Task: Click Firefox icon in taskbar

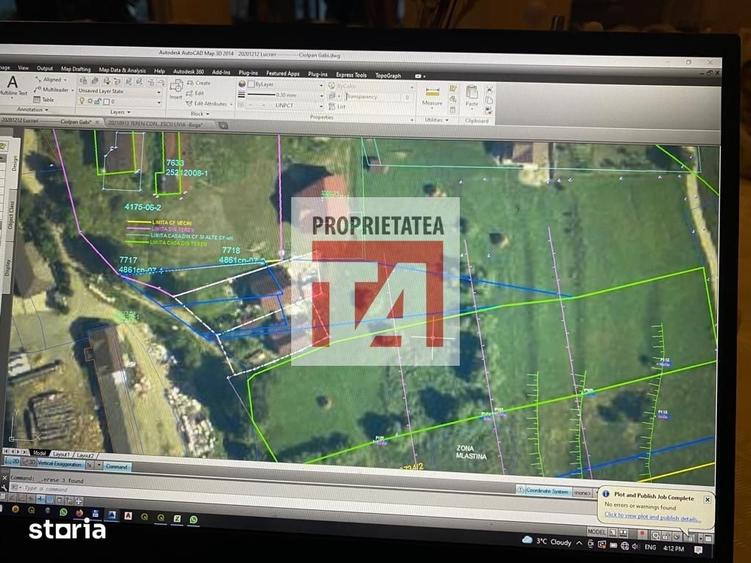Action: pyautogui.click(x=80, y=513)
